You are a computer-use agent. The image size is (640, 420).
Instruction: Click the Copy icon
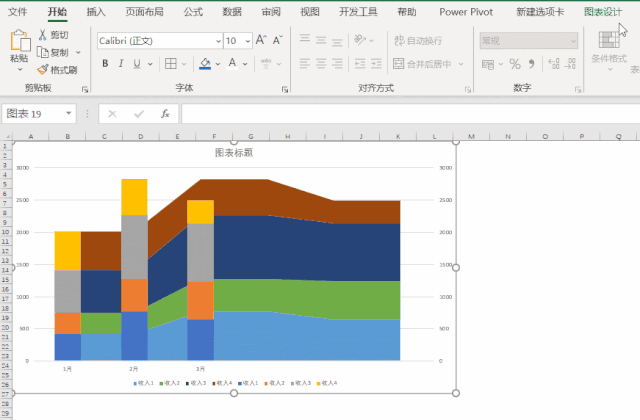43,52
